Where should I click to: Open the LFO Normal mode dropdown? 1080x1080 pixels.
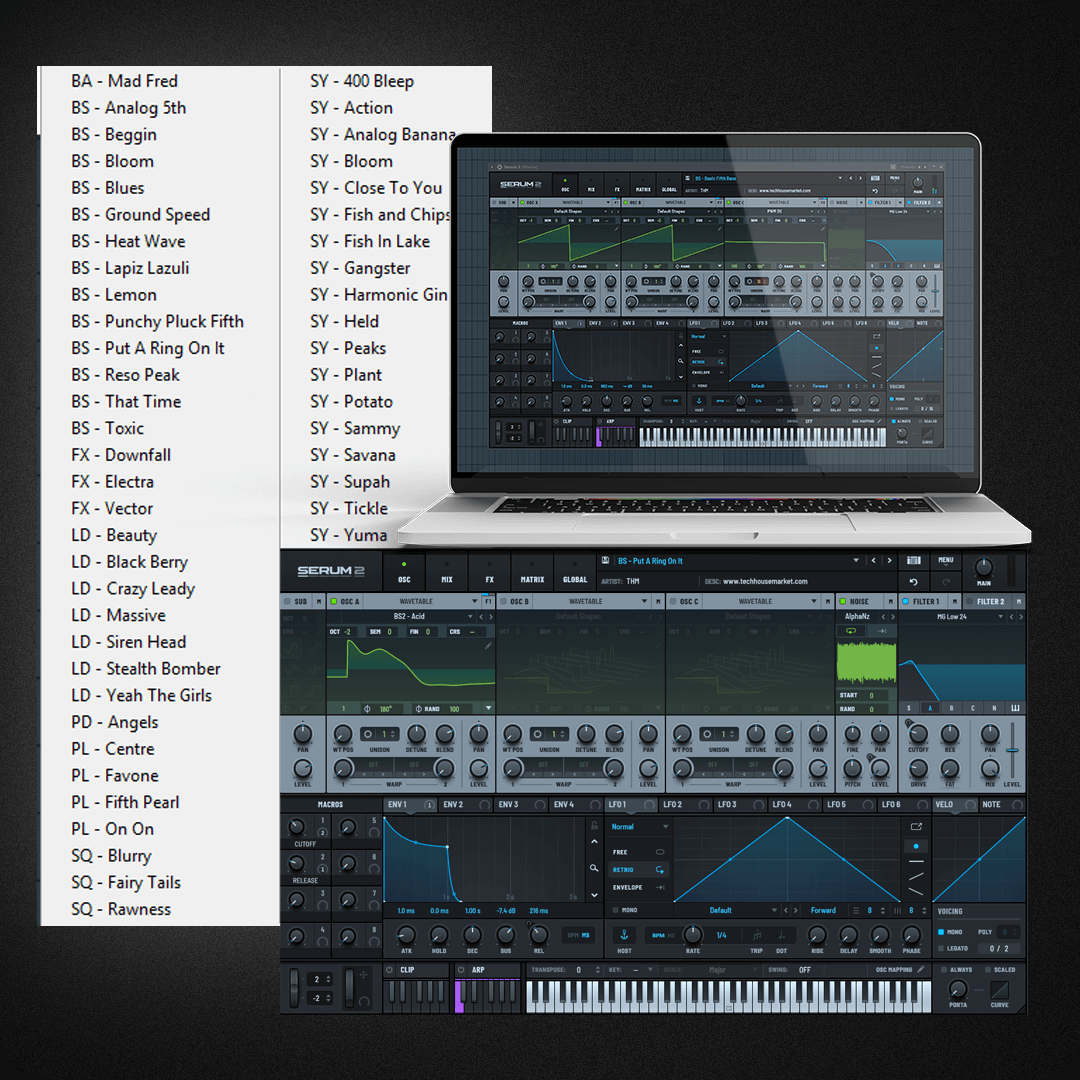pos(665,827)
